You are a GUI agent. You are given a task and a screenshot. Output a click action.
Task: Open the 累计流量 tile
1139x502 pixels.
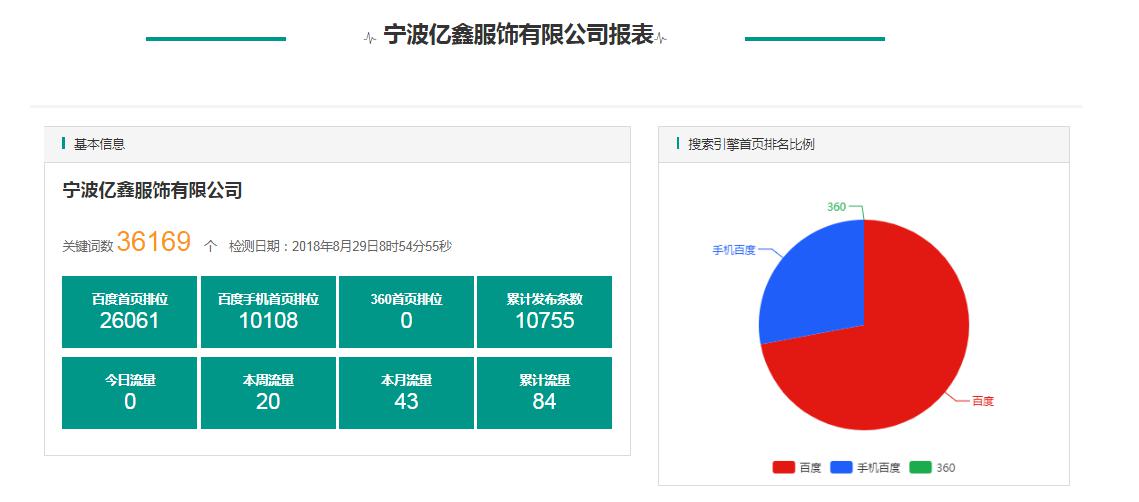pos(544,393)
